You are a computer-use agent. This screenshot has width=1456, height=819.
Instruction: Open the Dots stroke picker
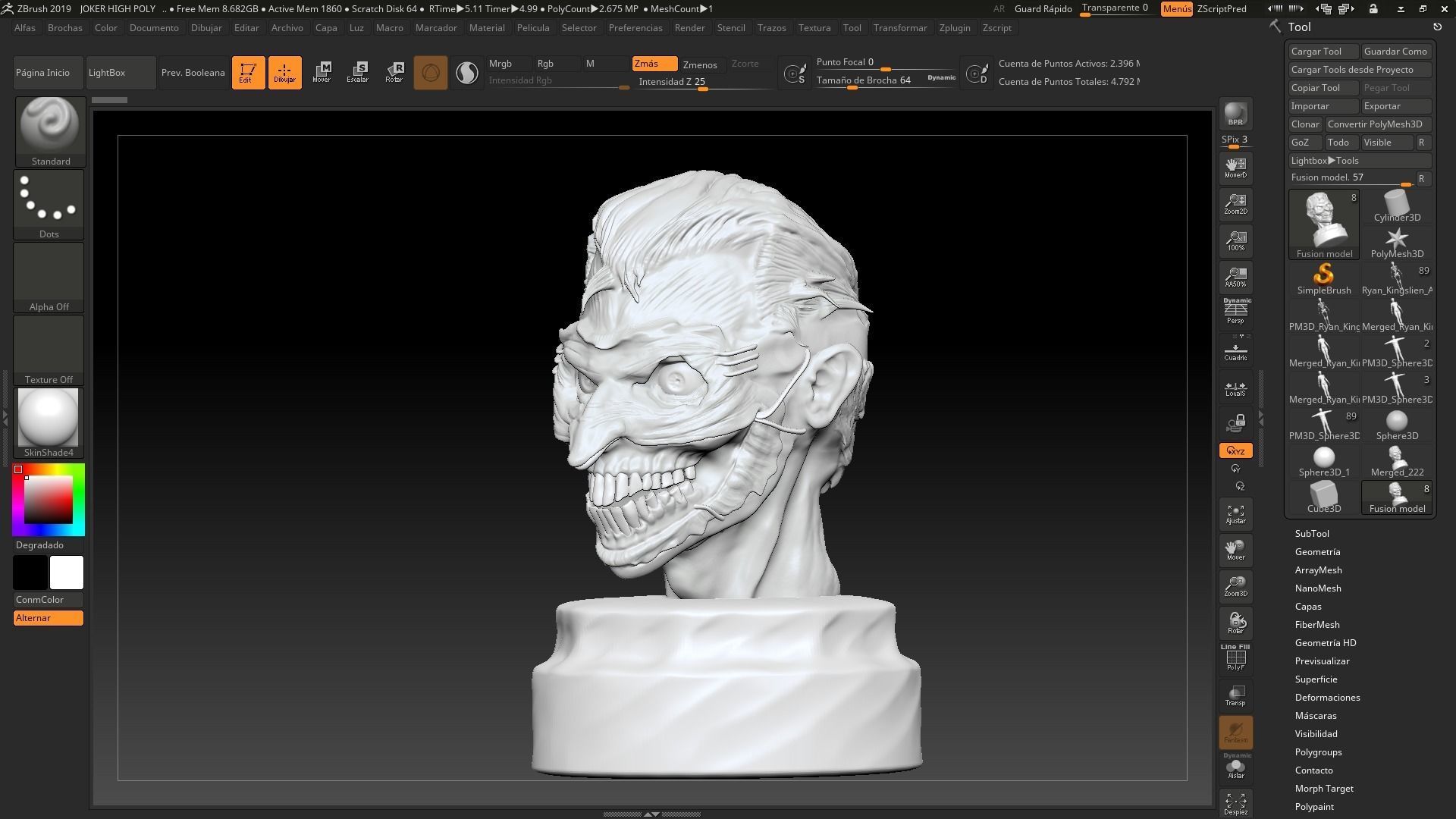point(49,205)
